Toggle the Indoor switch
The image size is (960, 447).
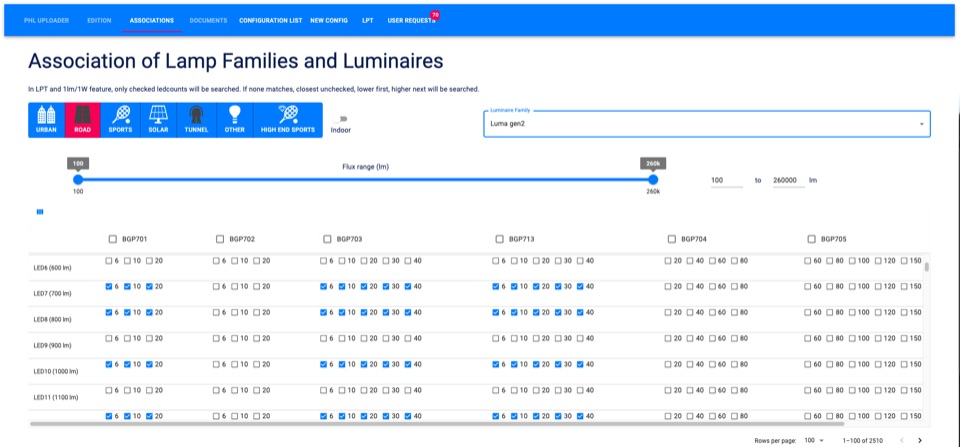coord(340,119)
